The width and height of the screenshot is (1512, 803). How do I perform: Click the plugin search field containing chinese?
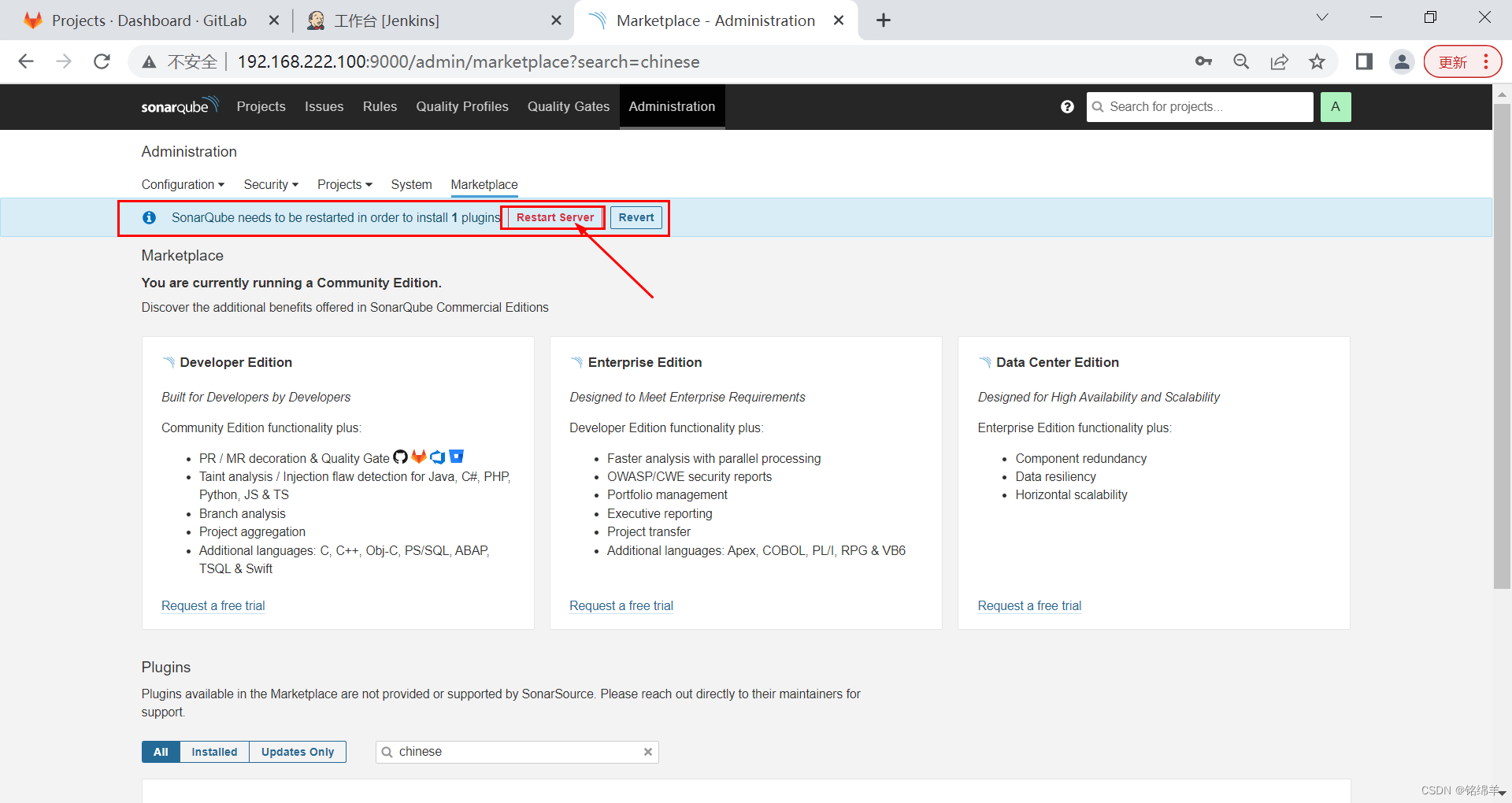(517, 752)
